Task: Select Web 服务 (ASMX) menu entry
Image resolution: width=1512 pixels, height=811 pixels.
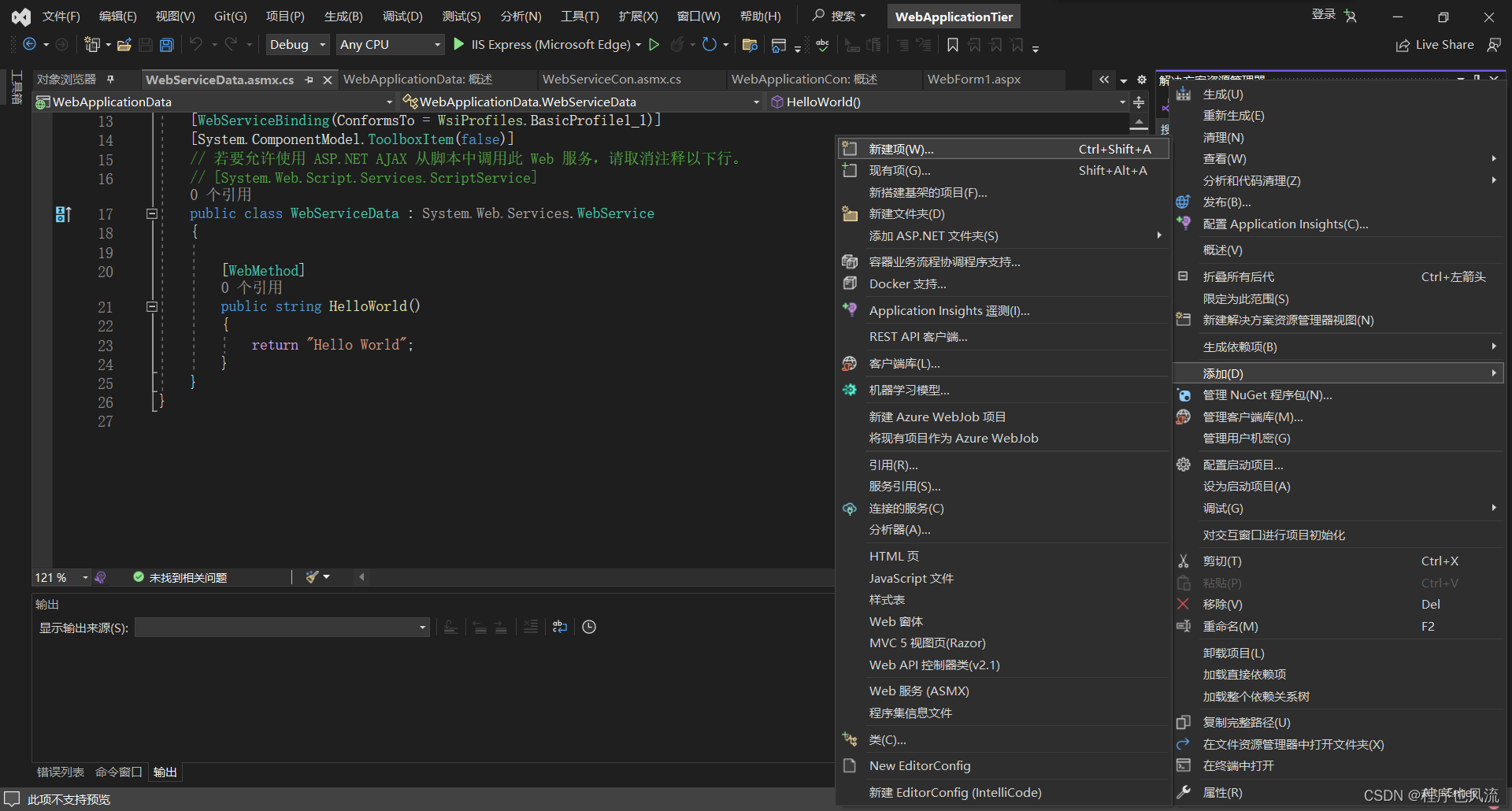Action: click(x=1003, y=691)
